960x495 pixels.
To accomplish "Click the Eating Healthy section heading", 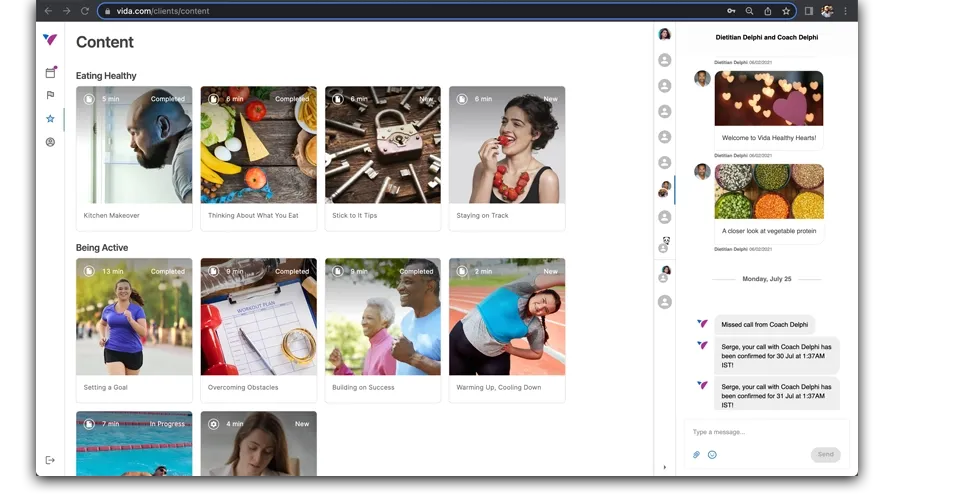I will tap(106, 76).
